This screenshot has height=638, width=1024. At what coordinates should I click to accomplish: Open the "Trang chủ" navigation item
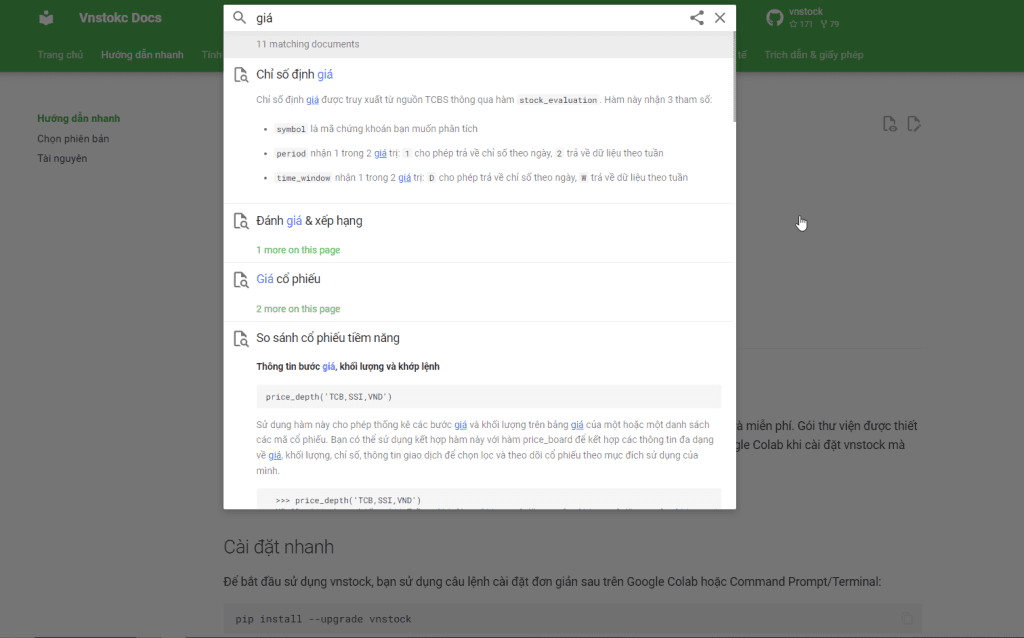pyautogui.click(x=60, y=55)
